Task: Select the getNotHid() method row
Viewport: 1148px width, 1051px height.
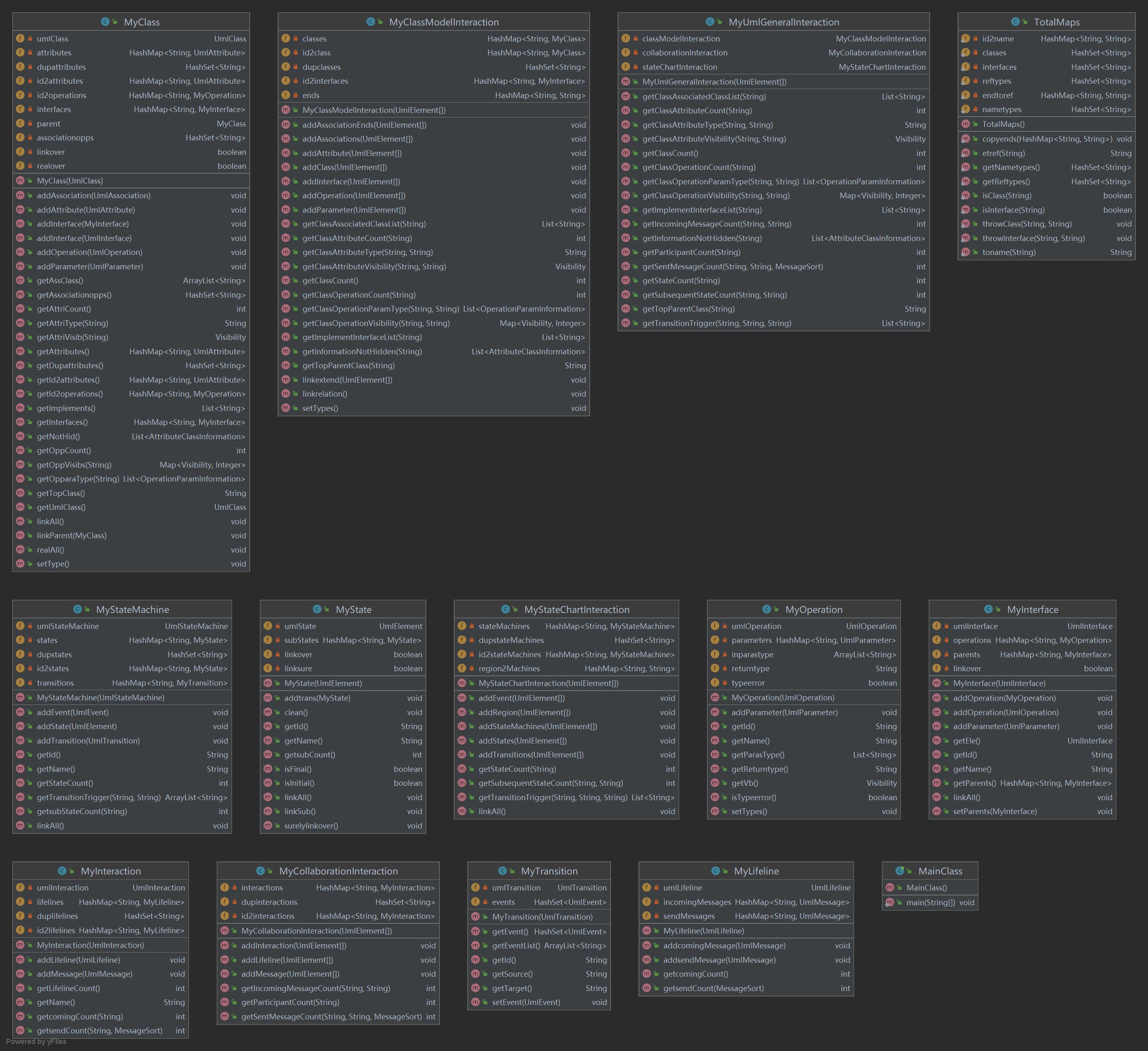Action: click(131, 437)
